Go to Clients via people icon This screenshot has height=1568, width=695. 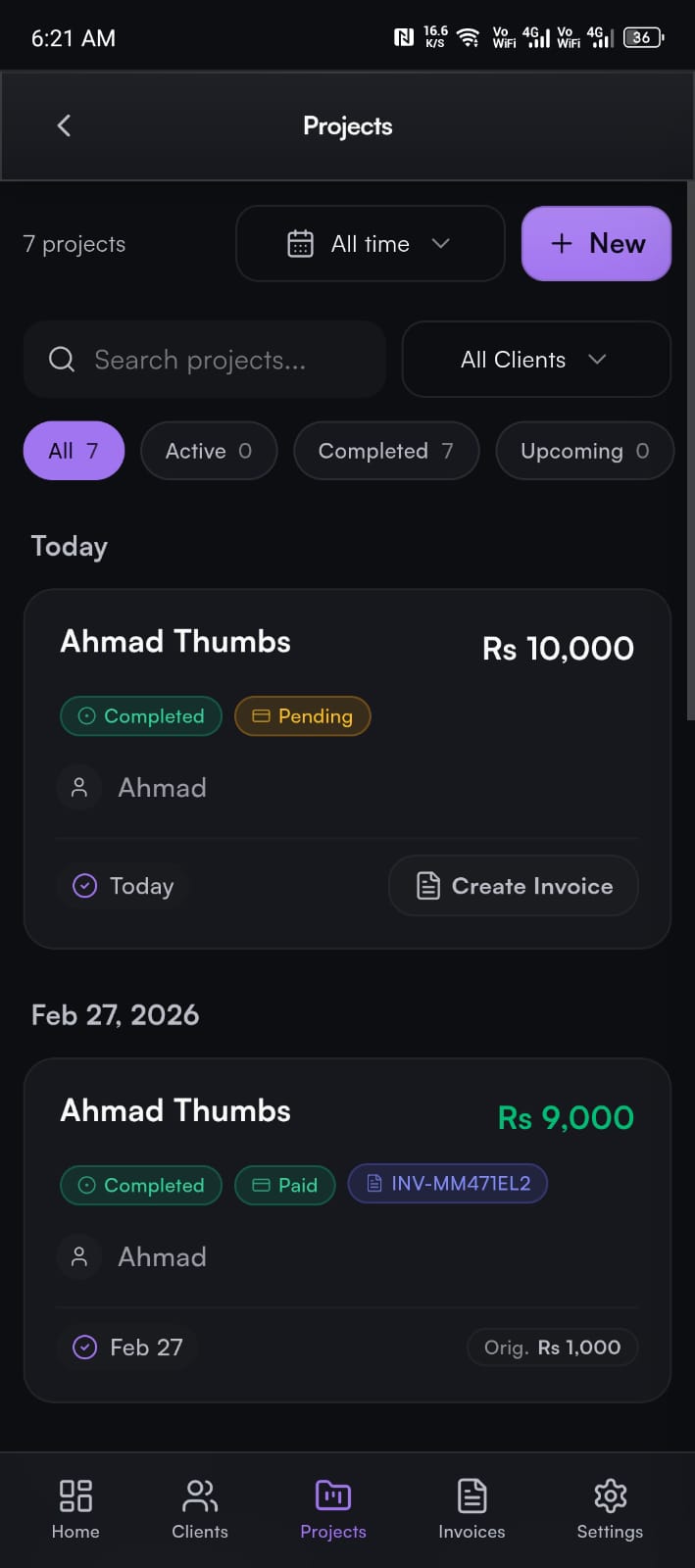[200, 1495]
